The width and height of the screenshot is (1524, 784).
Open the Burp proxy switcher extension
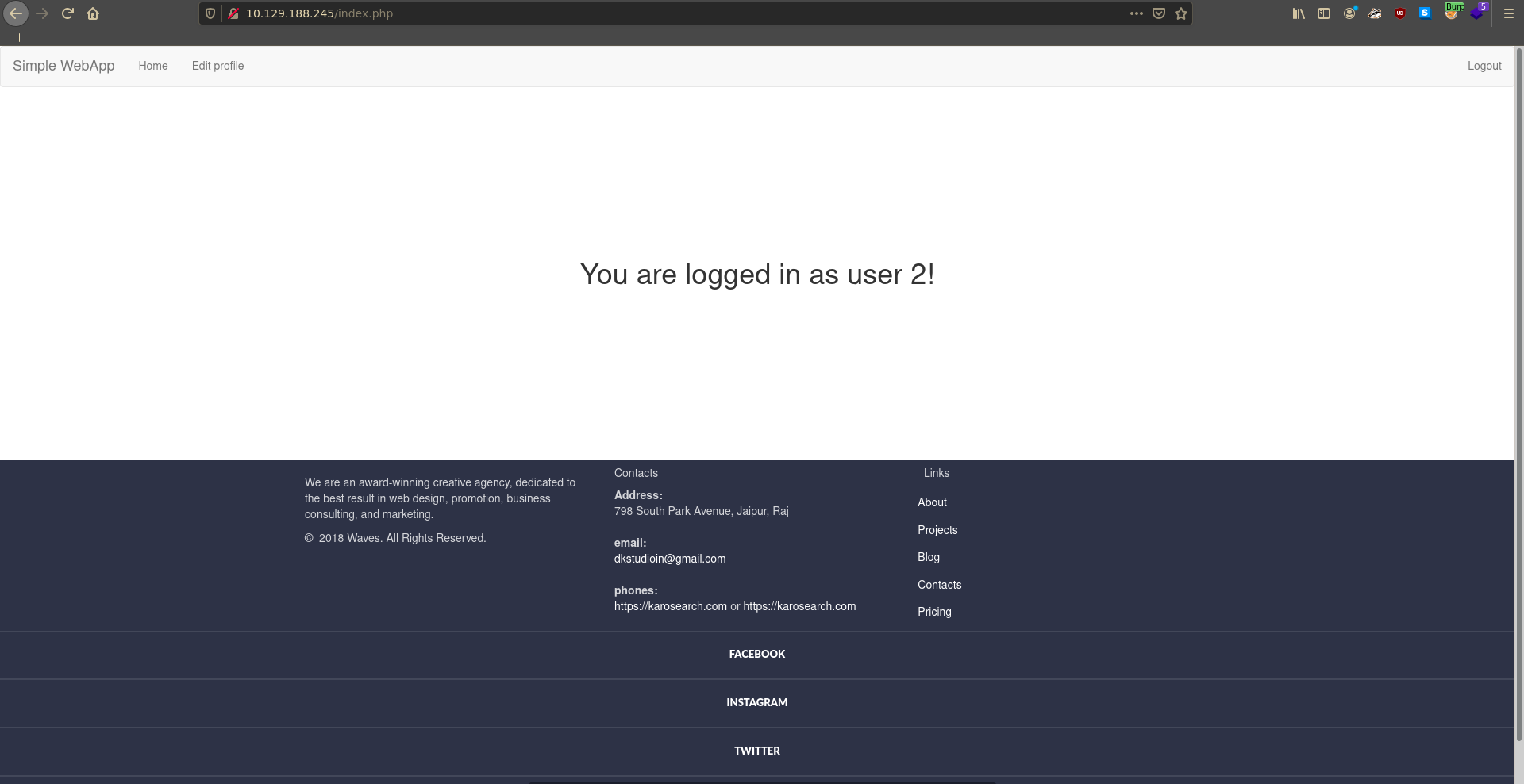1452,13
